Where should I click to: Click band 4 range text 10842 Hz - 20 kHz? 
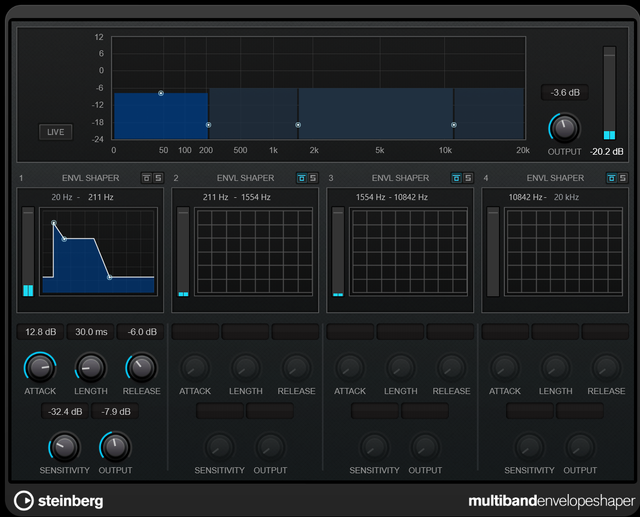[x=544, y=197]
